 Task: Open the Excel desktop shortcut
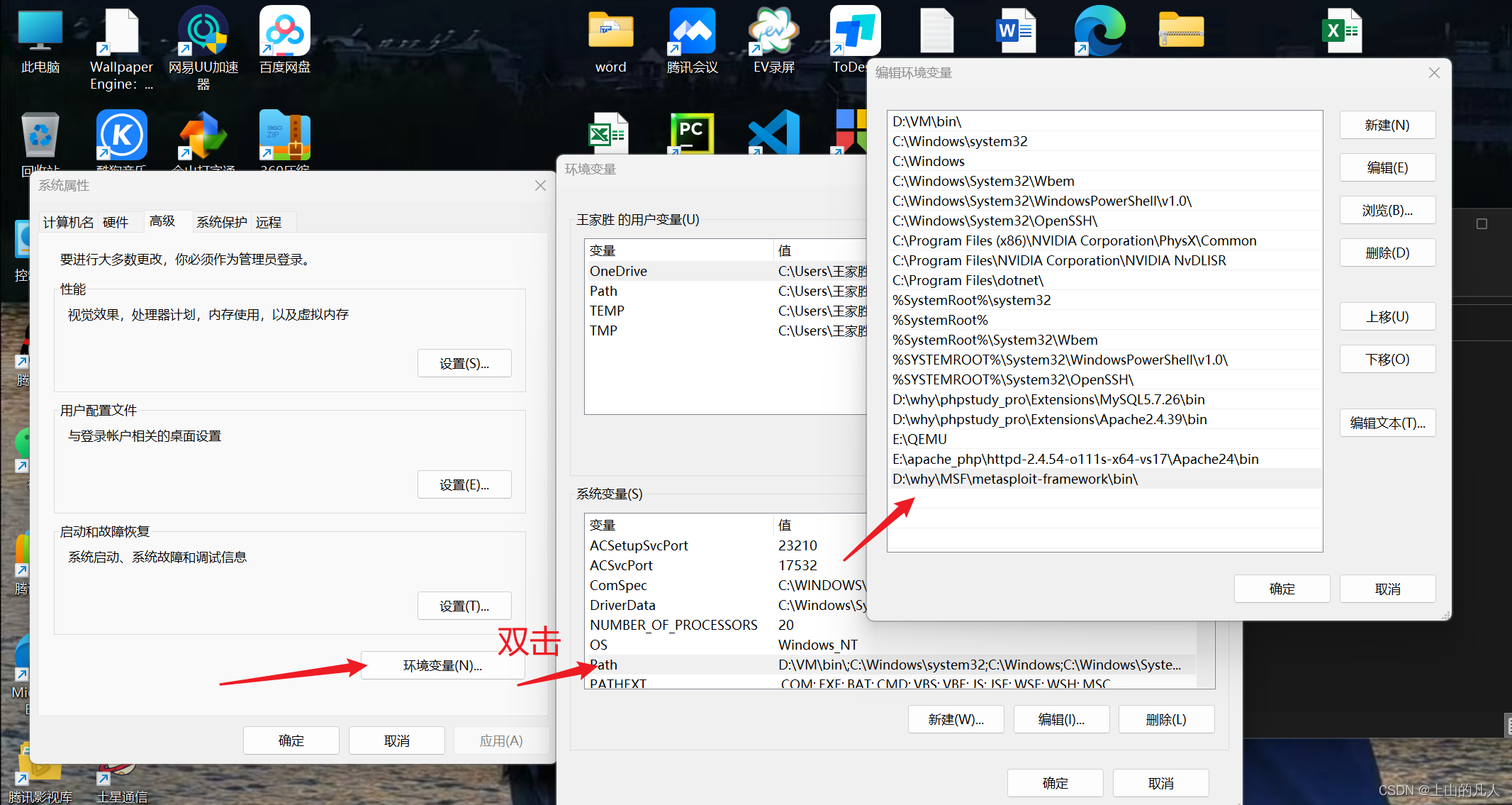tap(1341, 32)
